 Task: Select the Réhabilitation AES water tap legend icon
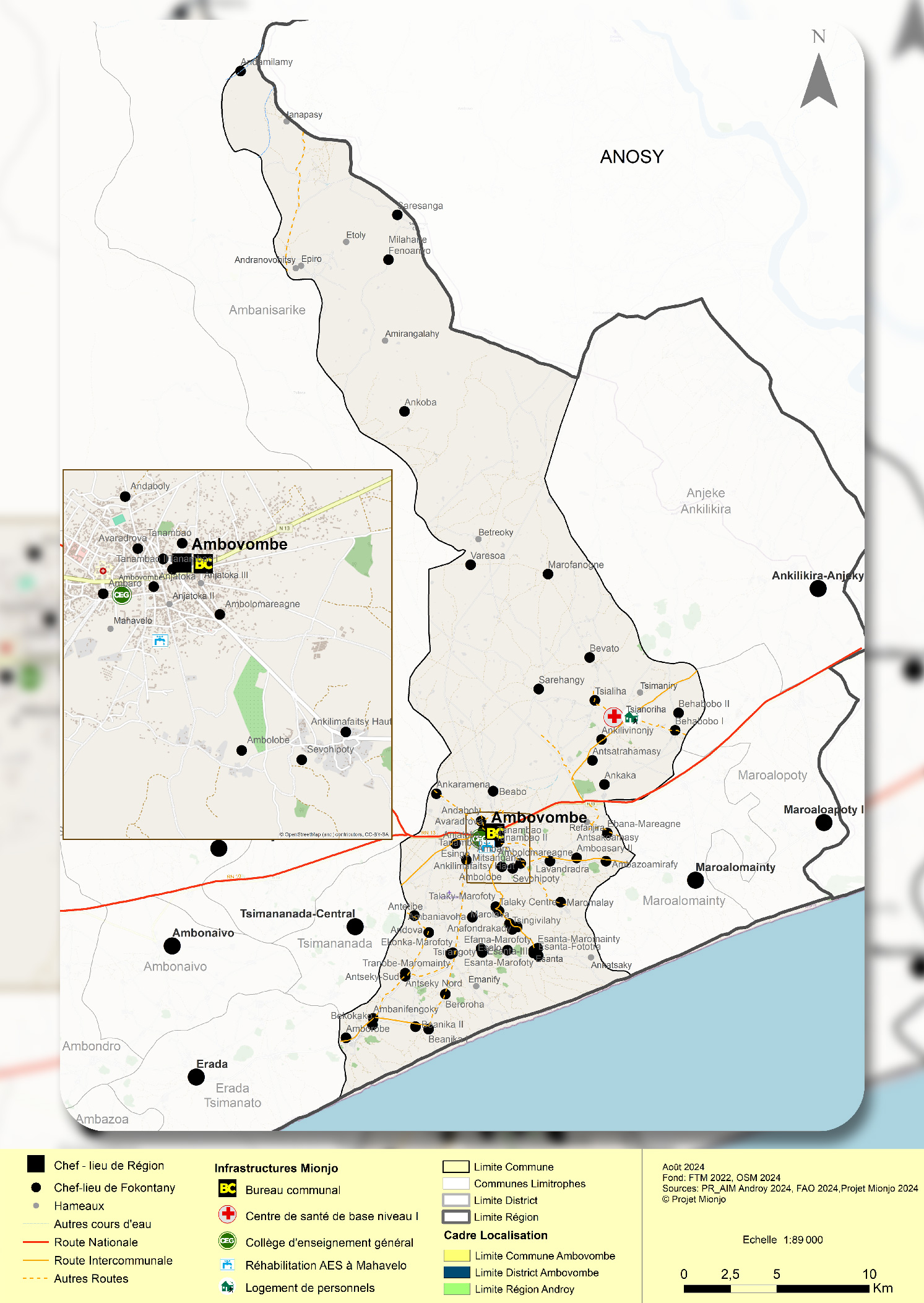pos(228,1265)
